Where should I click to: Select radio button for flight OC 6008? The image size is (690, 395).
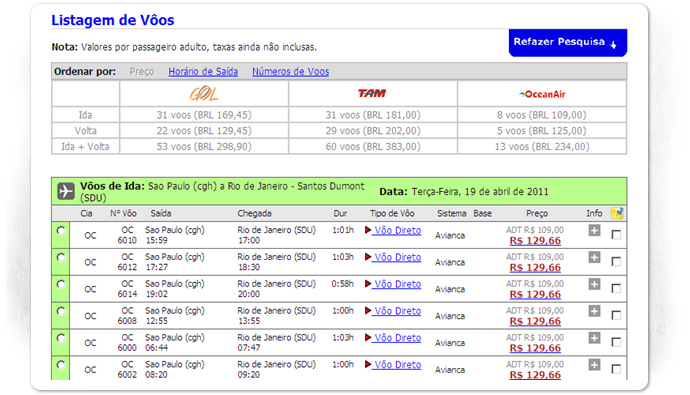pyautogui.click(x=61, y=311)
